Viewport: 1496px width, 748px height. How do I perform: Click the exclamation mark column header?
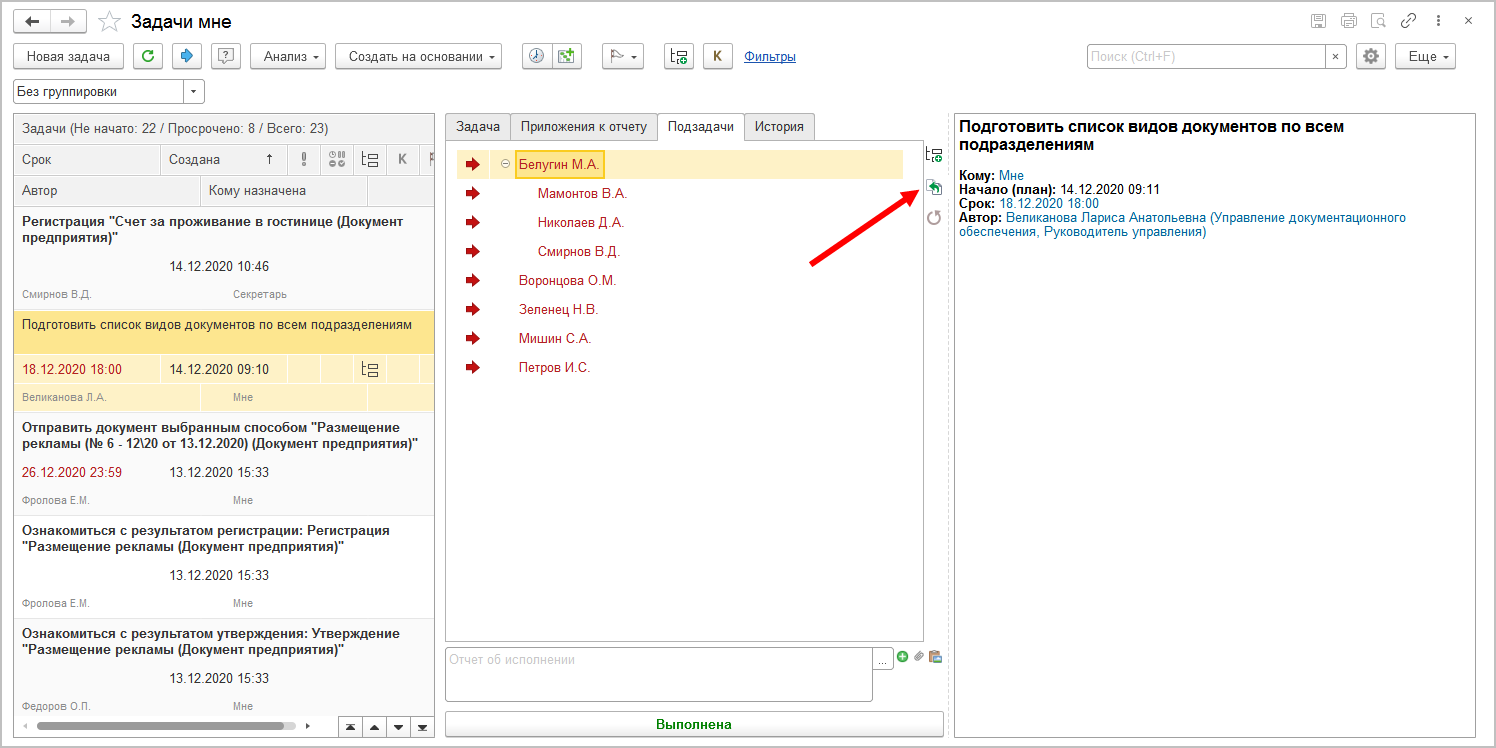(x=304, y=159)
